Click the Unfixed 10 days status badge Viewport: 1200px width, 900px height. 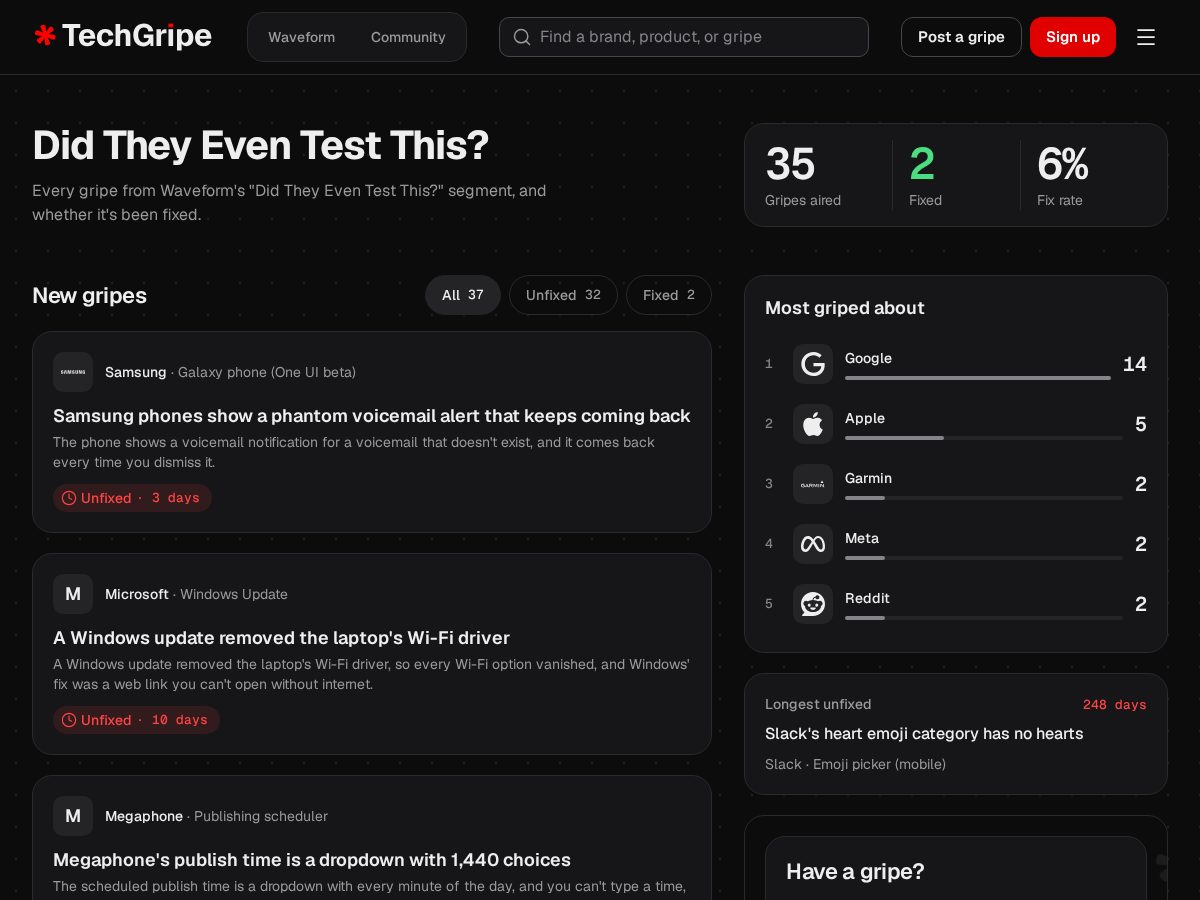click(x=136, y=720)
